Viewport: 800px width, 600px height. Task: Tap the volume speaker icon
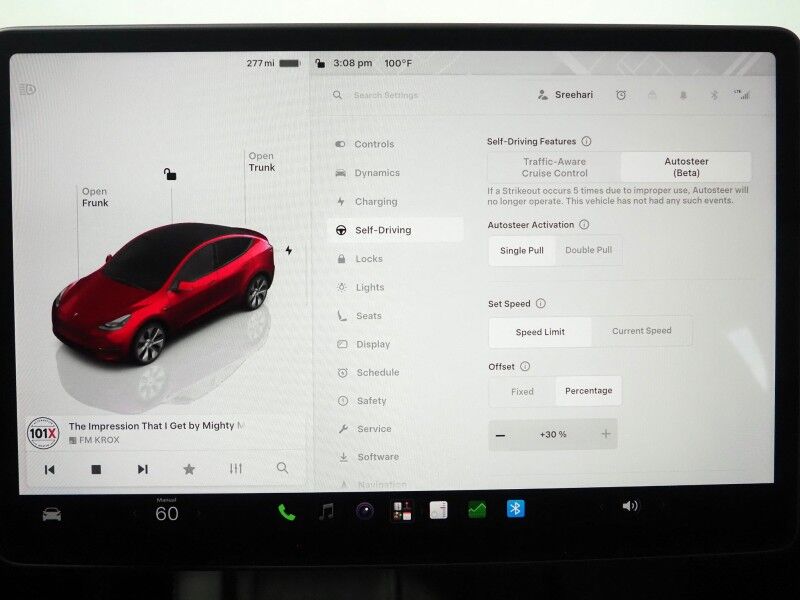click(630, 506)
